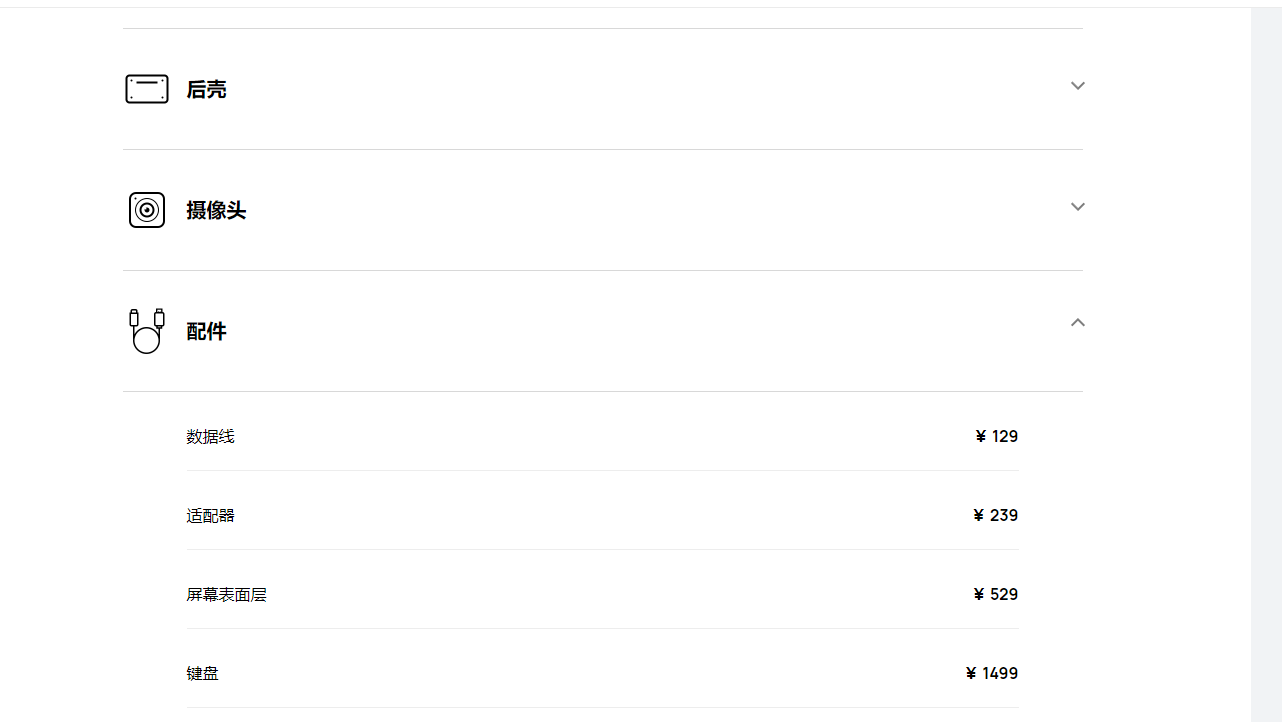This screenshot has width=1282, height=722.
Task: Click the yen symbol before 1499
Action: pyautogui.click(x=971, y=674)
